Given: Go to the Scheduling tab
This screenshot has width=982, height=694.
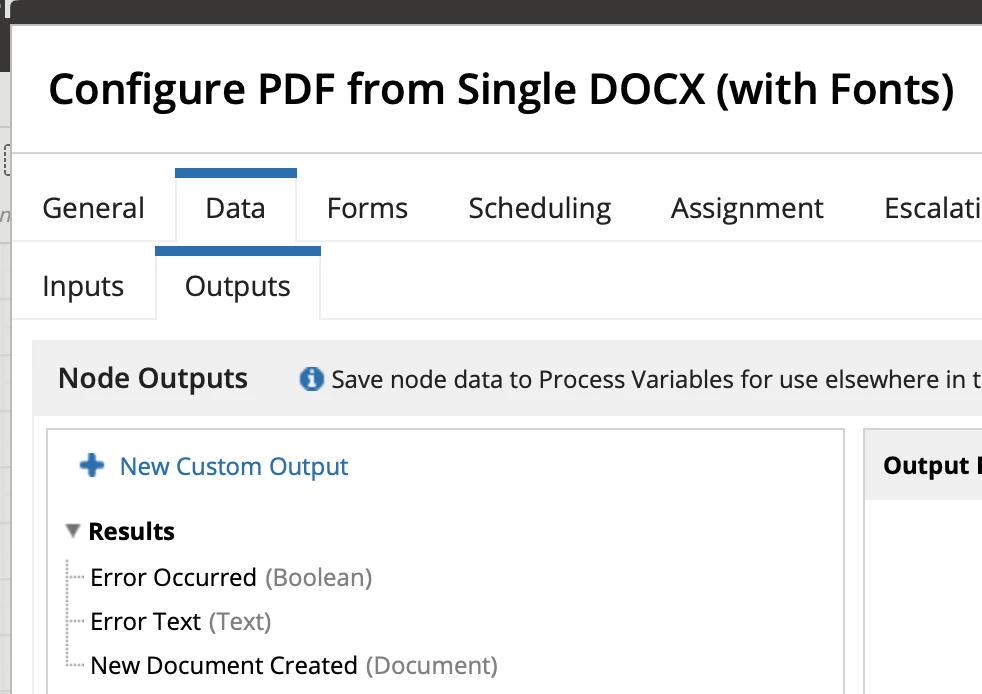Looking at the screenshot, I should (x=540, y=208).
